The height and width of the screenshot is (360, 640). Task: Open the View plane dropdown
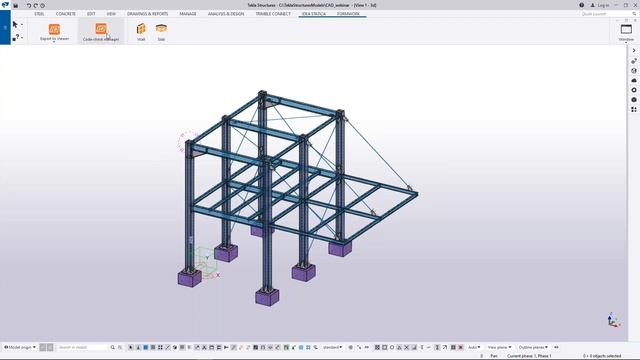pos(500,347)
